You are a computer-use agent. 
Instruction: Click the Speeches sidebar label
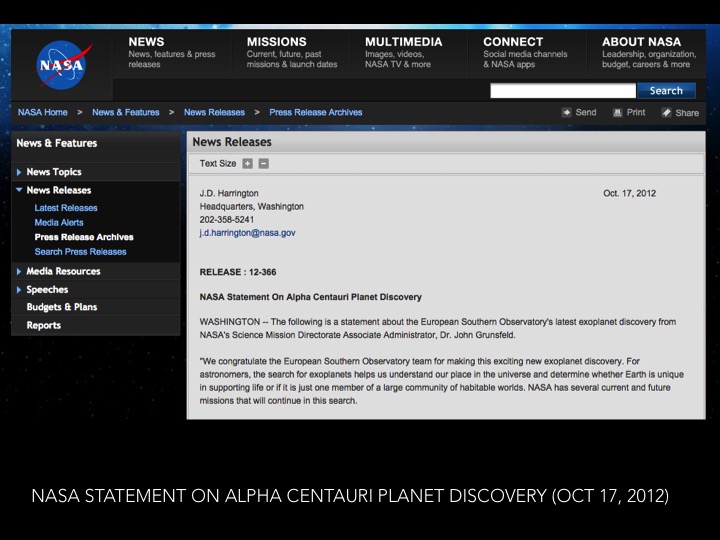[x=47, y=290]
